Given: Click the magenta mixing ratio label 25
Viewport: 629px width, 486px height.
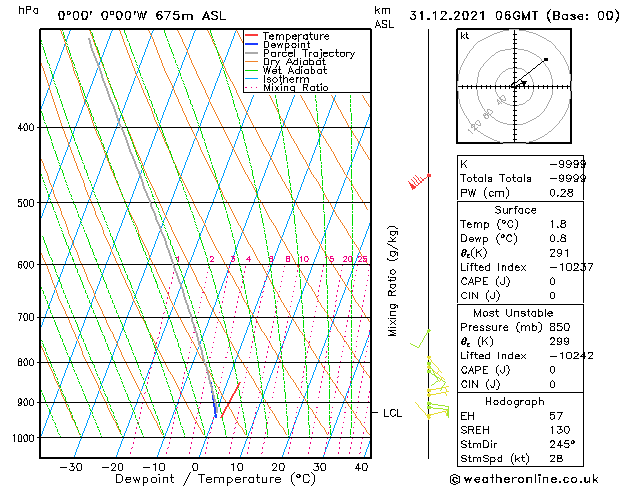Looking at the screenshot, I should (362, 259).
